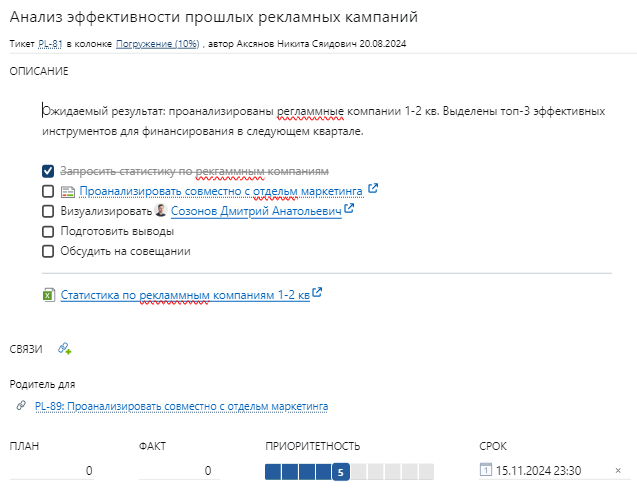
Task: Open ticket link PL-81
Action: click(x=50, y=44)
